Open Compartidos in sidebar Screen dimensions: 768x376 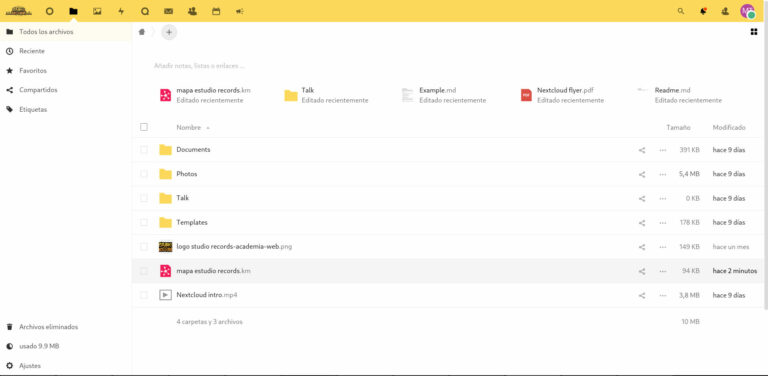click(x=66, y=90)
